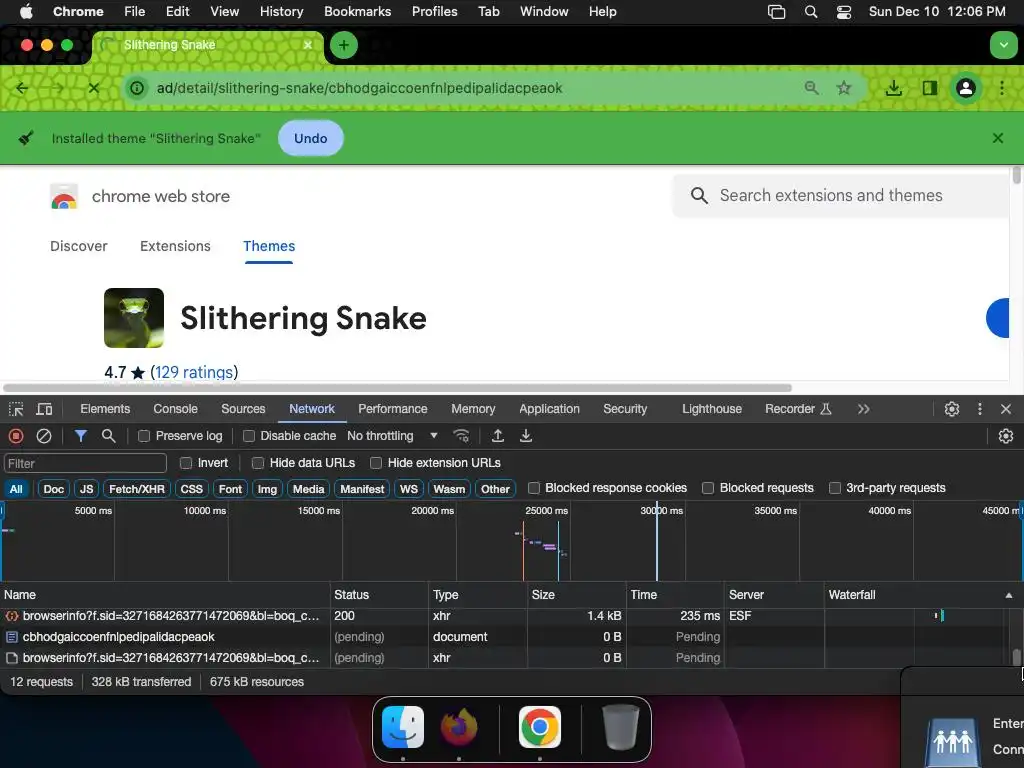Filter requests by JS type
The width and height of the screenshot is (1024, 768).
tap(86, 489)
